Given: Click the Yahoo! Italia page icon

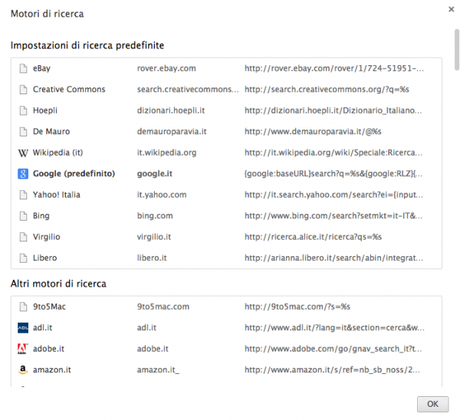Looking at the screenshot, I should pyautogui.click(x=23, y=195).
